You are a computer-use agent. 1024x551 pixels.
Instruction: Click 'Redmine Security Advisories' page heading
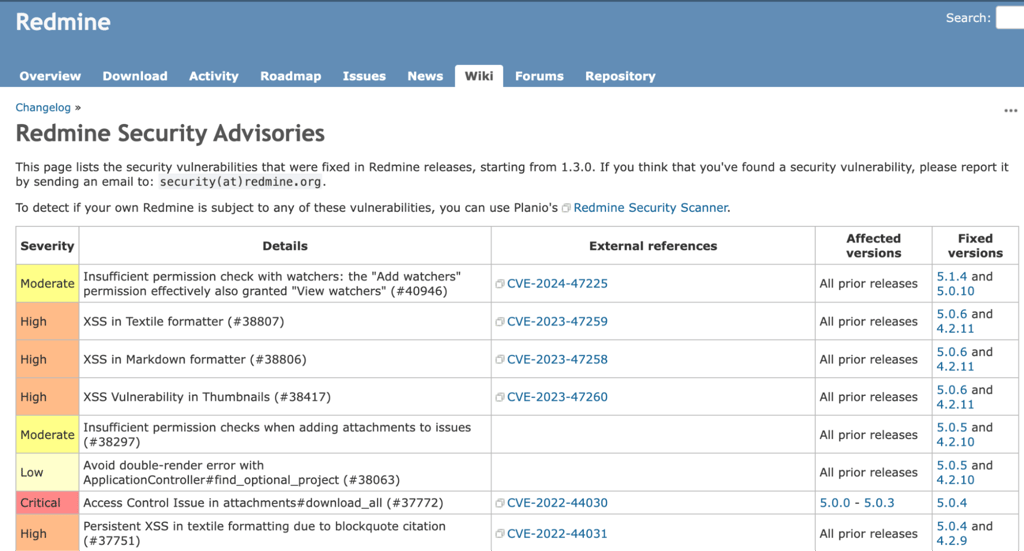click(170, 133)
